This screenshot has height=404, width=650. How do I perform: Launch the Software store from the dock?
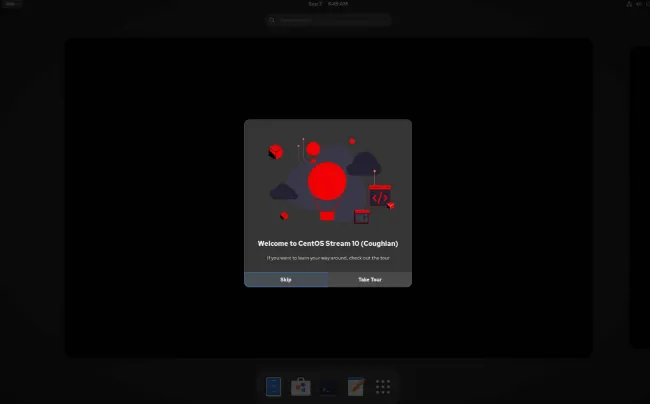(x=301, y=386)
